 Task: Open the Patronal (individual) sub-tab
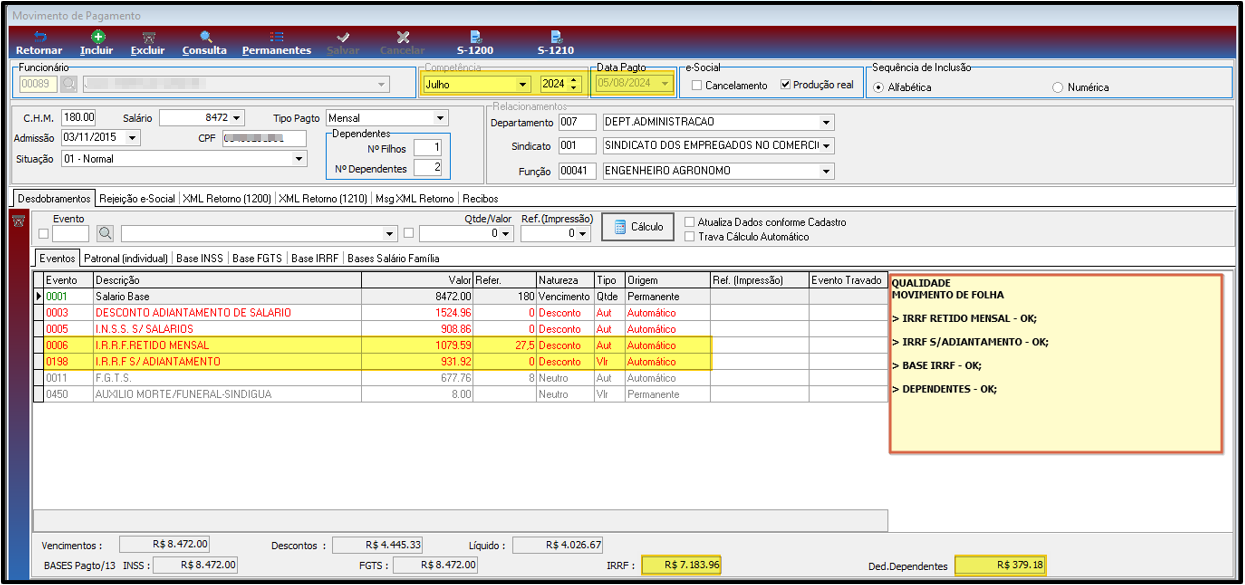click(127, 258)
